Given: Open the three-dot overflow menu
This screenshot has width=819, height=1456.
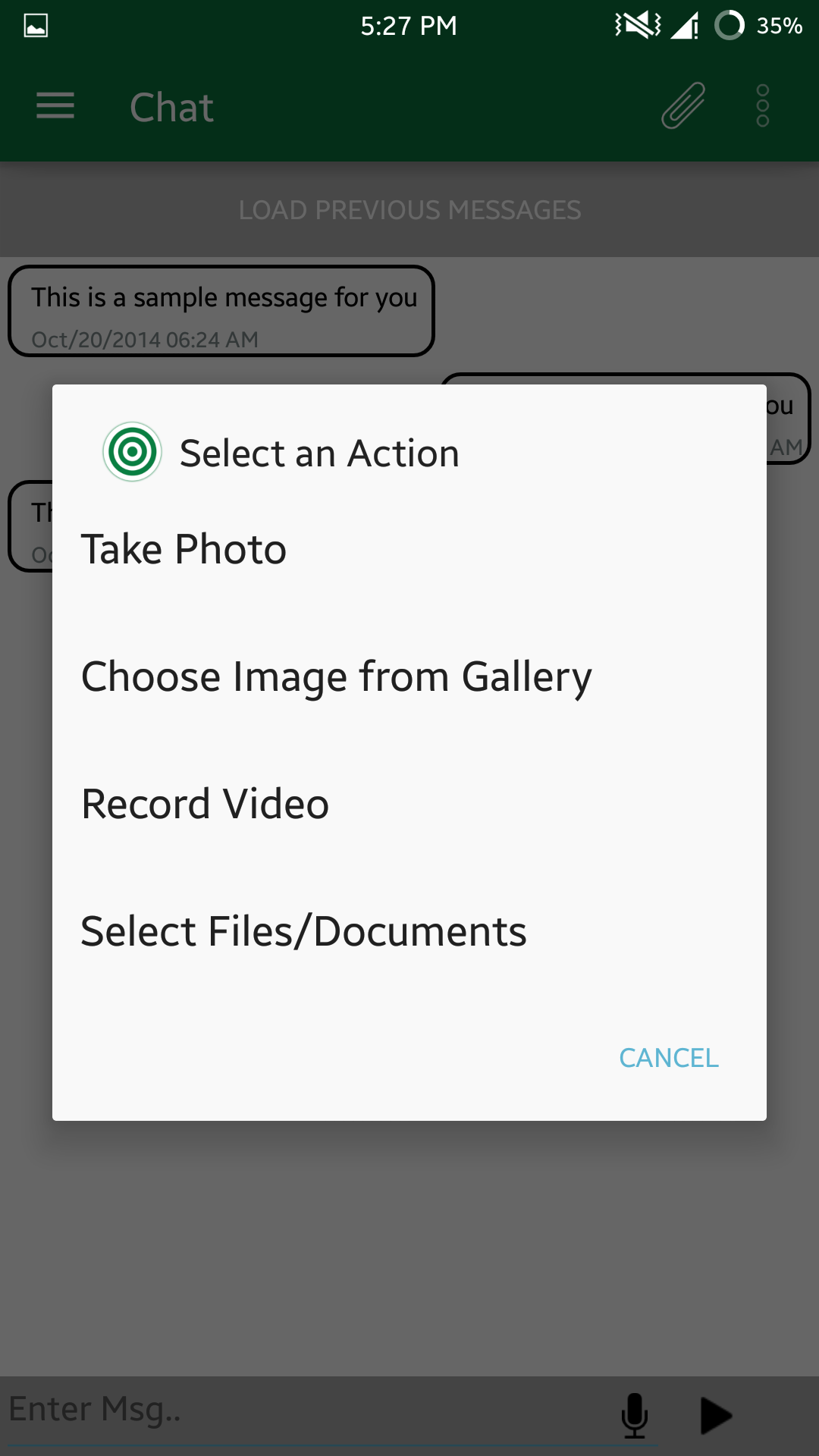Looking at the screenshot, I should point(762,106).
